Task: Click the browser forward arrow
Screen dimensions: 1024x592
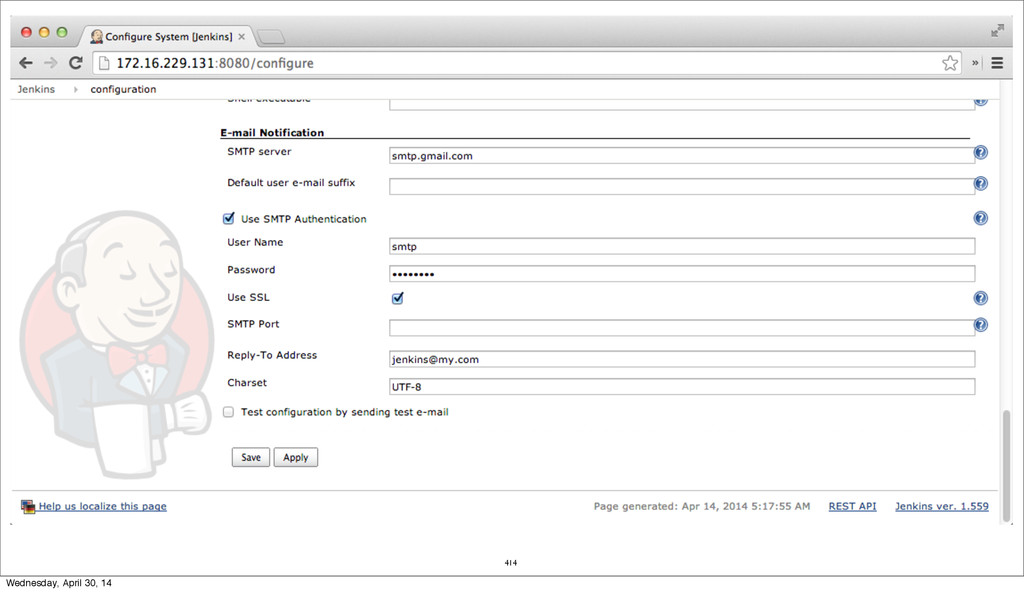Action: click(x=50, y=63)
